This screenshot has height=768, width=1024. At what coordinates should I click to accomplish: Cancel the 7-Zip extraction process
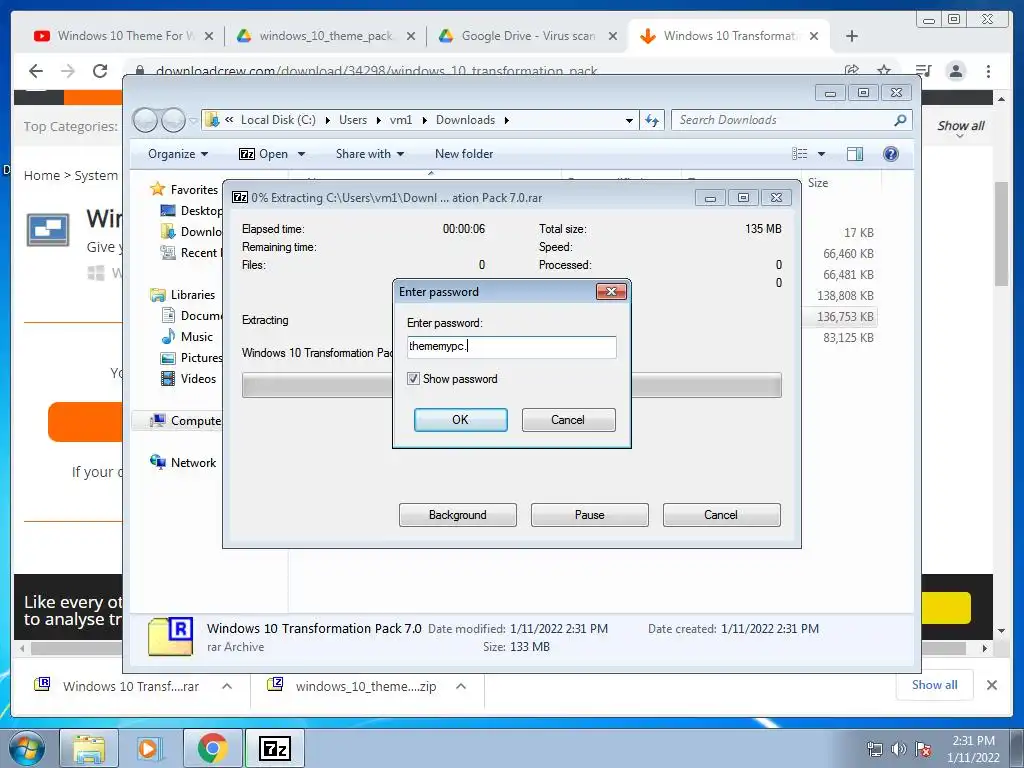(x=721, y=515)
